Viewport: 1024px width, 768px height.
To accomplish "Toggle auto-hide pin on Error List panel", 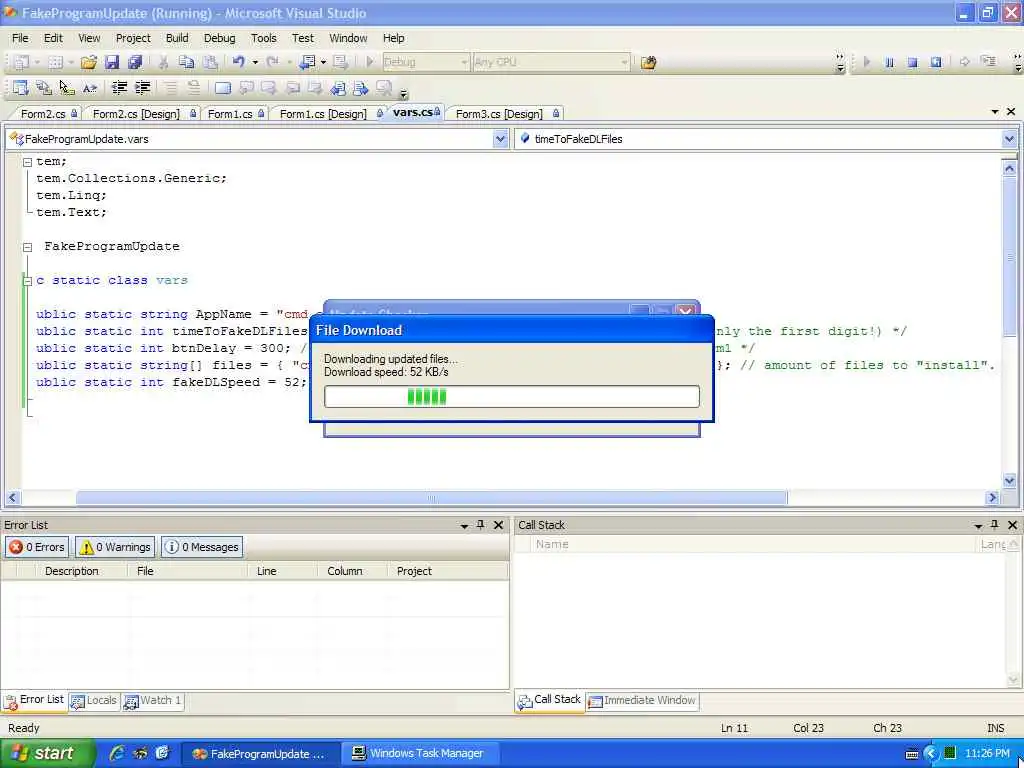I will click(481, 524).
